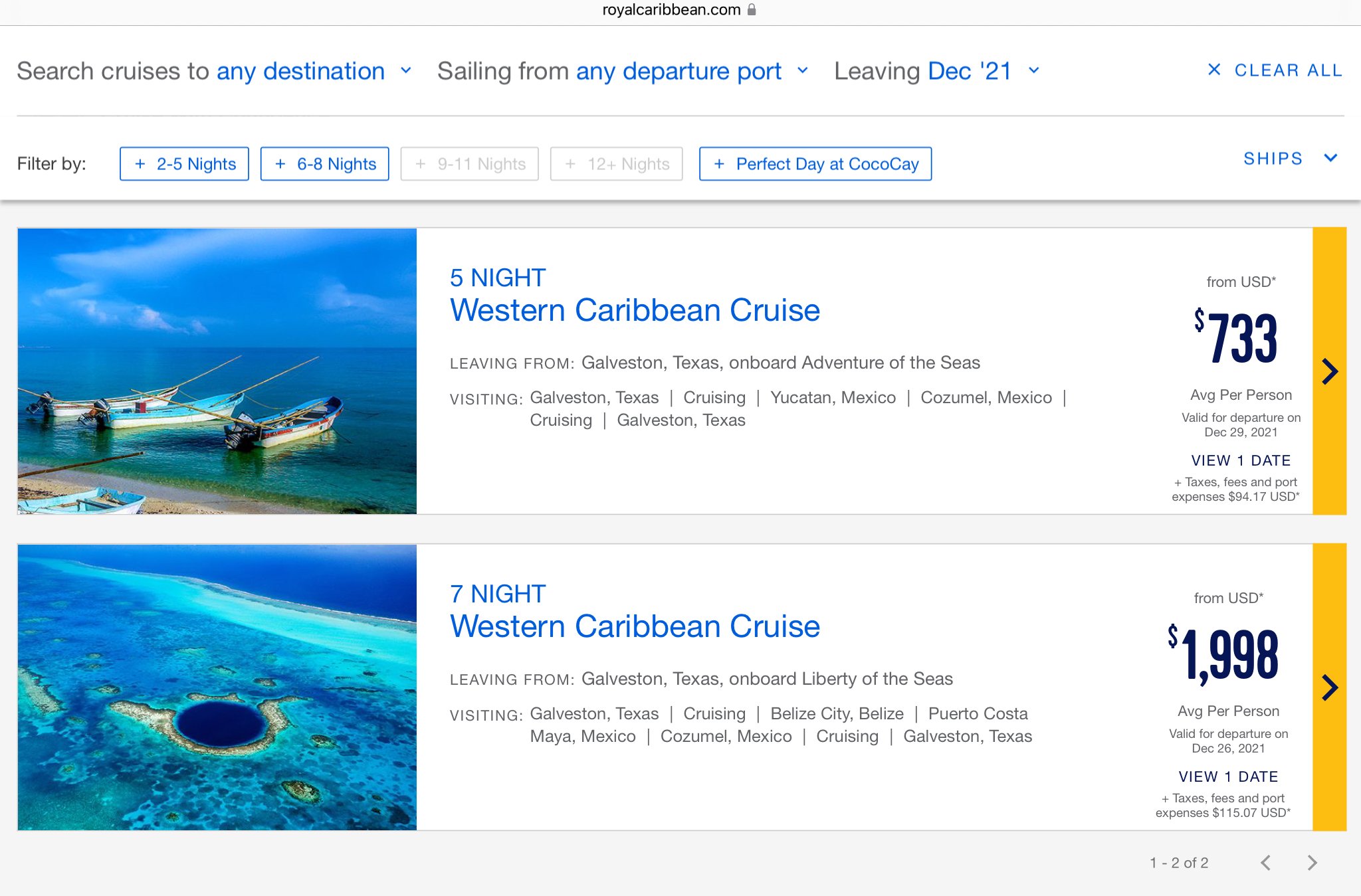Toggle the 6-8 Nights filter

tap(325, 164)
